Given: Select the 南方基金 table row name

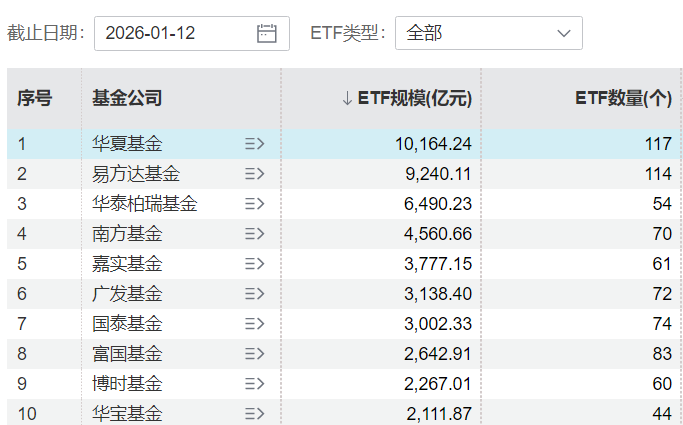Looking at the screenshot, I should pos(127,234).
